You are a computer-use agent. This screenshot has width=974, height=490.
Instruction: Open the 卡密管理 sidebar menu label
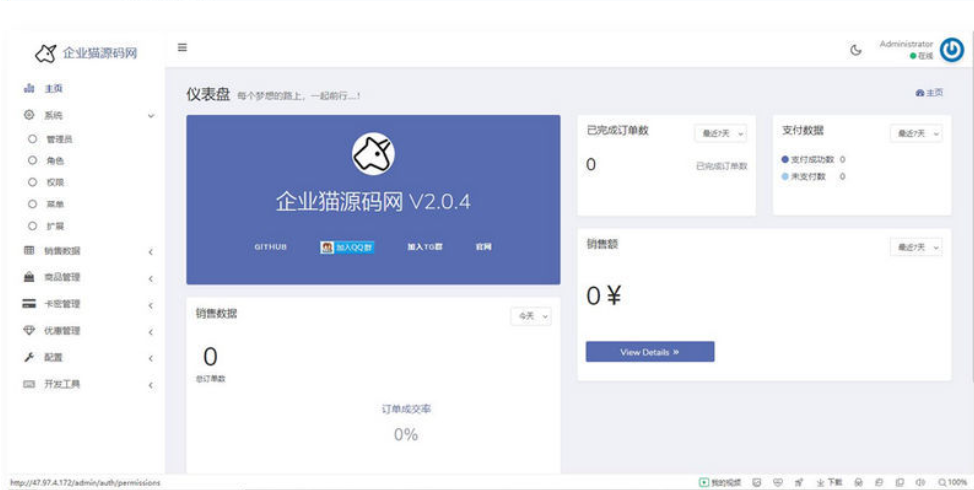point(62,304)
